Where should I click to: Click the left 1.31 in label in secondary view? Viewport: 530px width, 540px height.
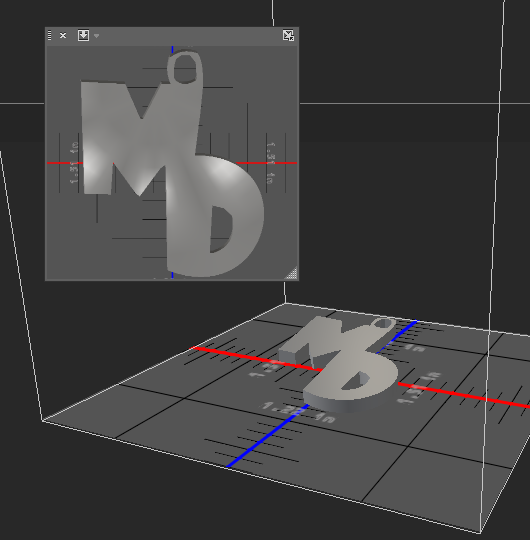[74, 163]
